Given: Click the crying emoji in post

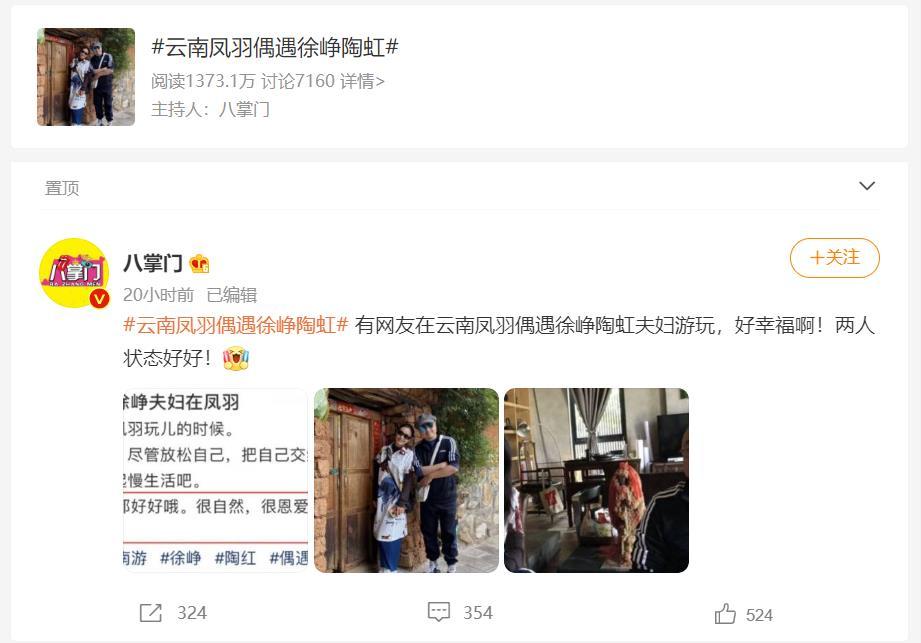Looking at the screenshot, I should (236, 358).
